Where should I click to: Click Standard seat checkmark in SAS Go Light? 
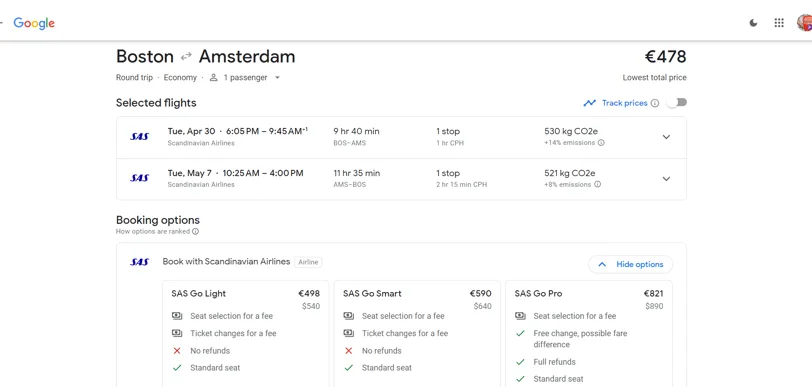pyautogui.click(x=177, y=368)
